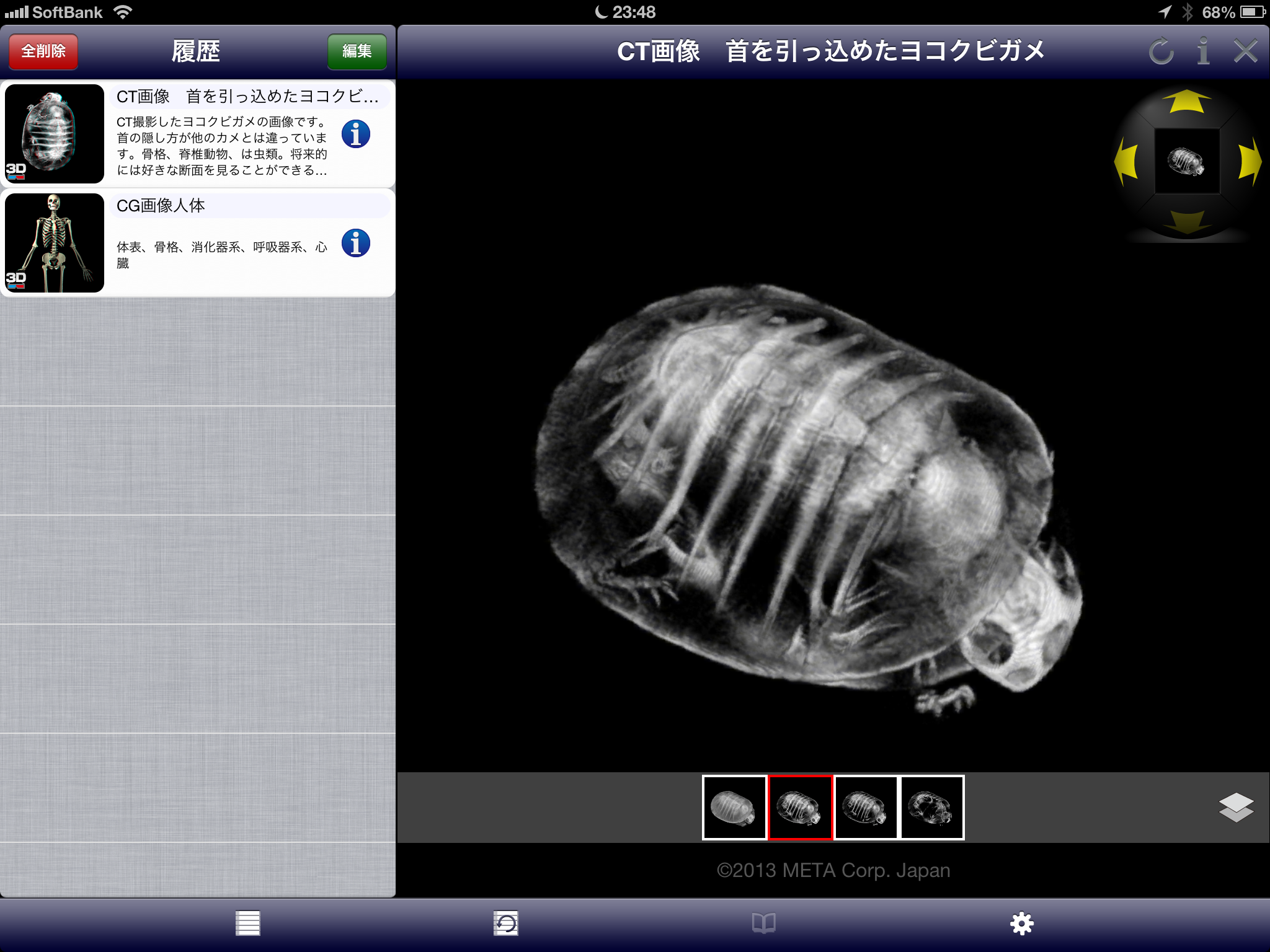1270x952 pixels.
Task: Open blue info button for CG画像人体
Action: click(356, 243)
